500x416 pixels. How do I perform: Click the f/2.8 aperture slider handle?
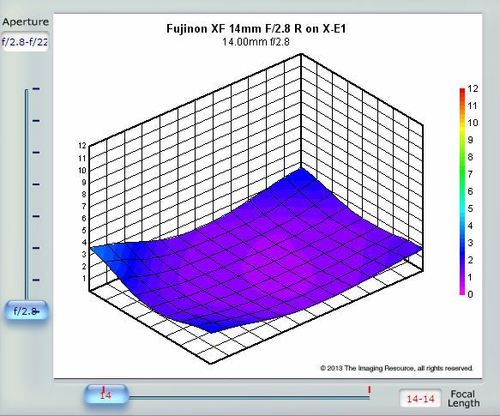[26, 311]
